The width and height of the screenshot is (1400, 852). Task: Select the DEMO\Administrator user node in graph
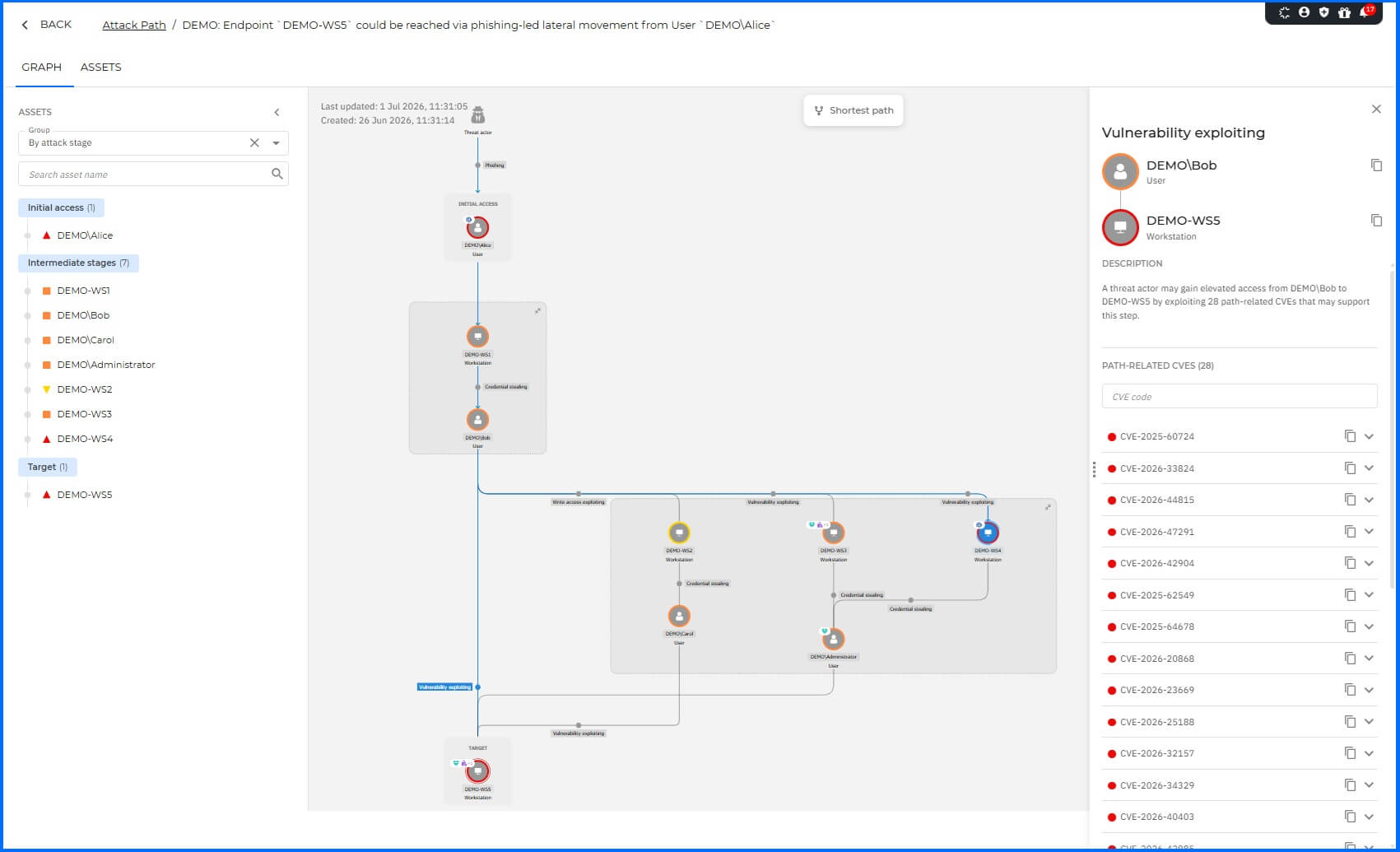pos(833,639)
